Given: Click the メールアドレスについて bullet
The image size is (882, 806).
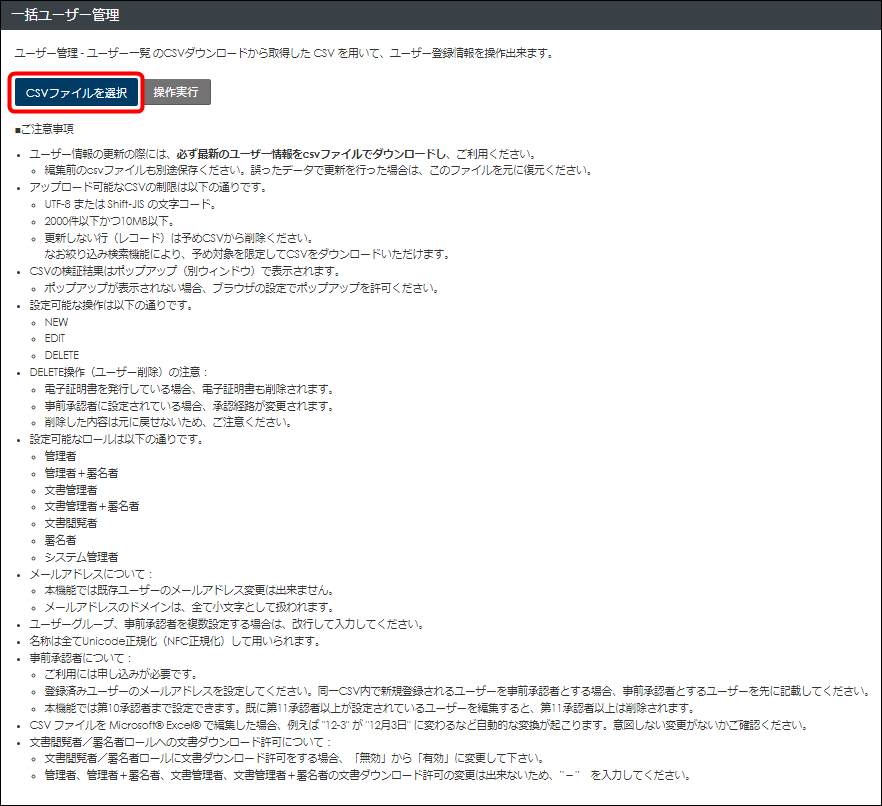Looking at the screenshot, I should pos(92,574).
